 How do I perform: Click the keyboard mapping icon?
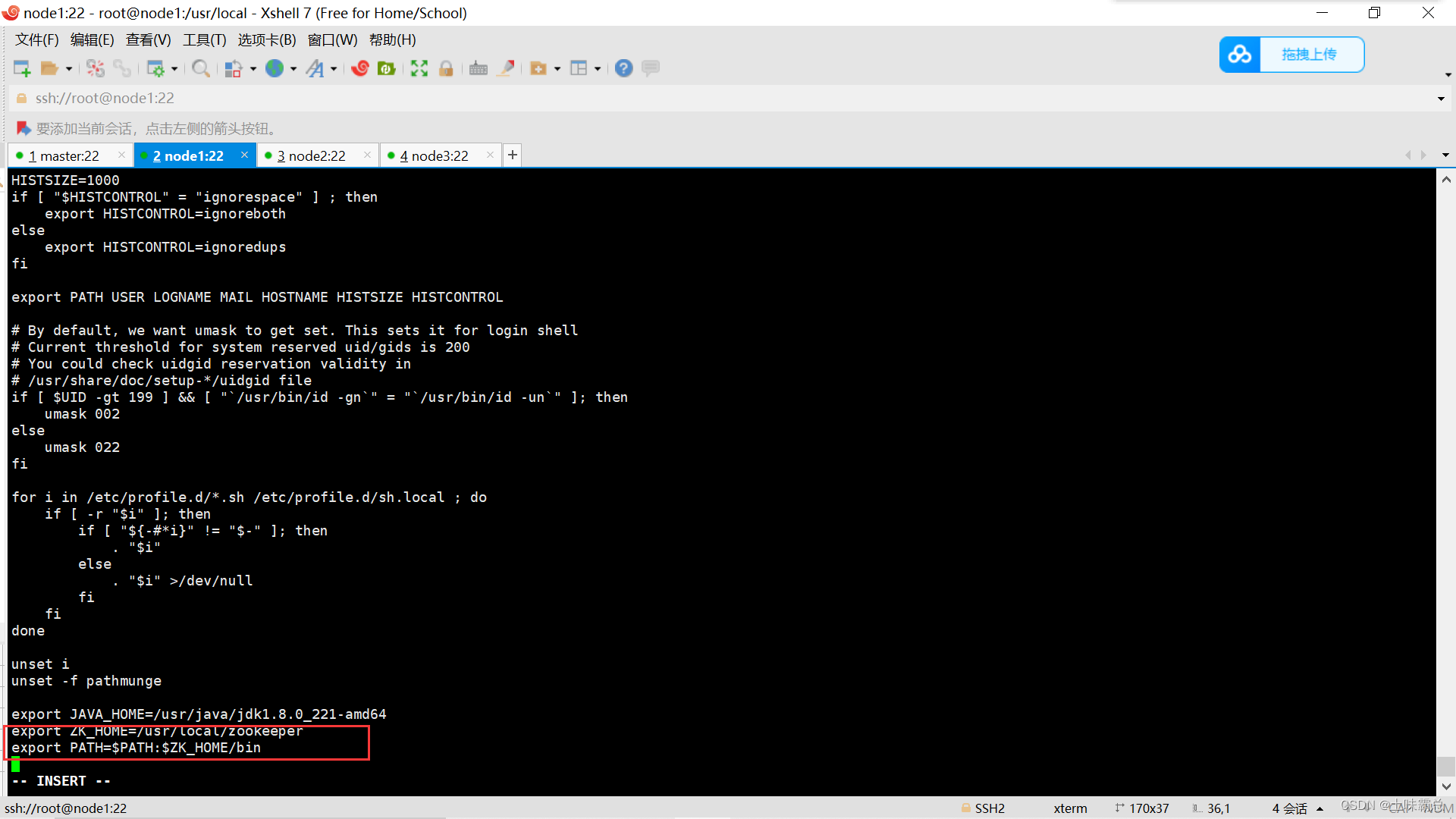tap(478, 69)
